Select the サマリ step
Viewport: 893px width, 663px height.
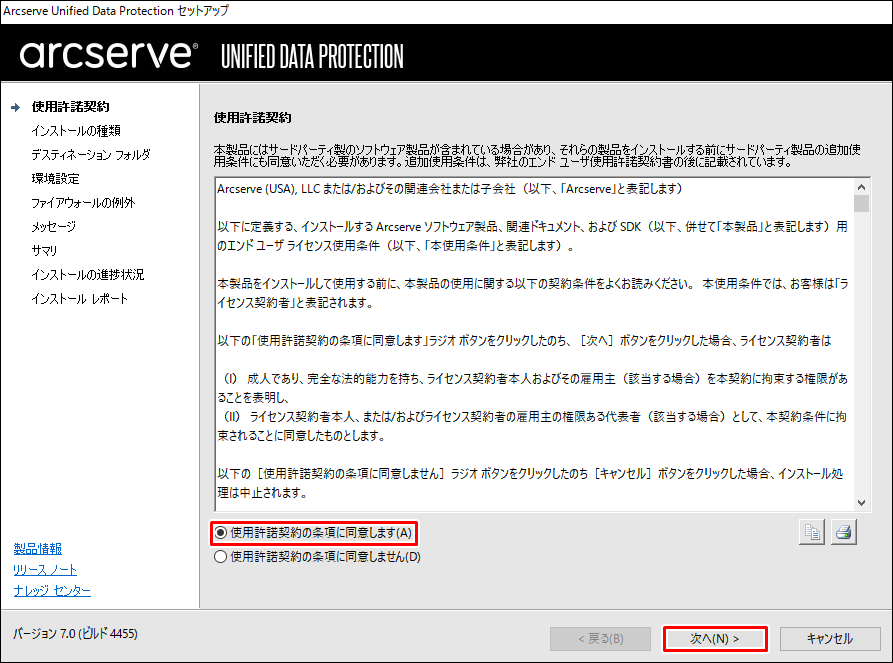click(x=44, y=250)
